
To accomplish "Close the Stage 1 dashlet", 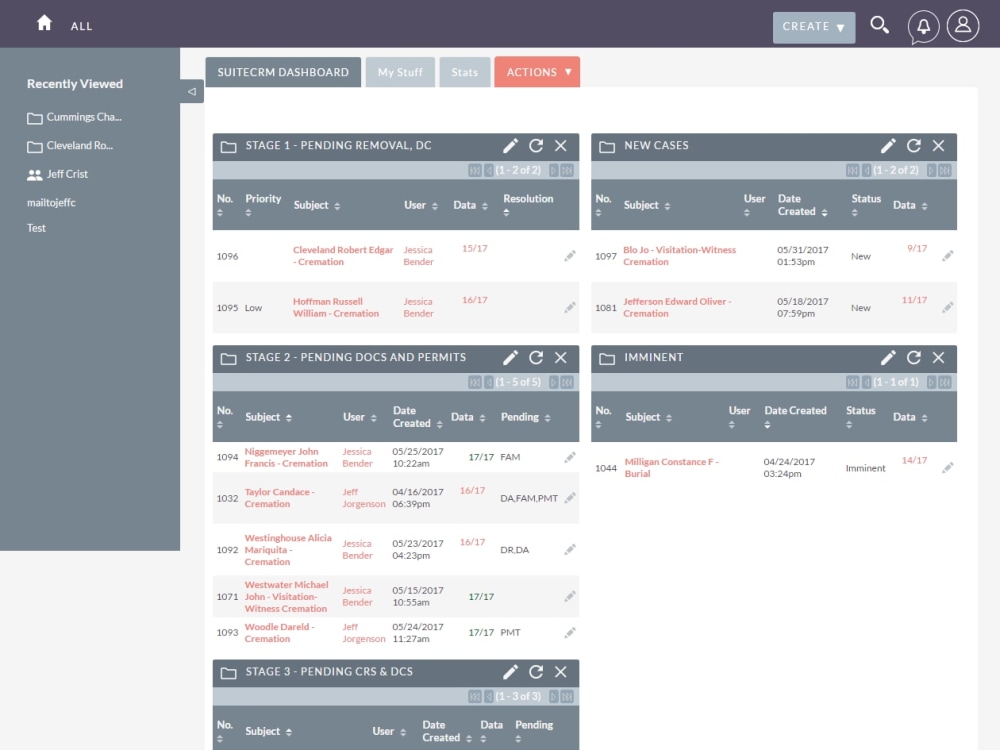I will point(561,146).
